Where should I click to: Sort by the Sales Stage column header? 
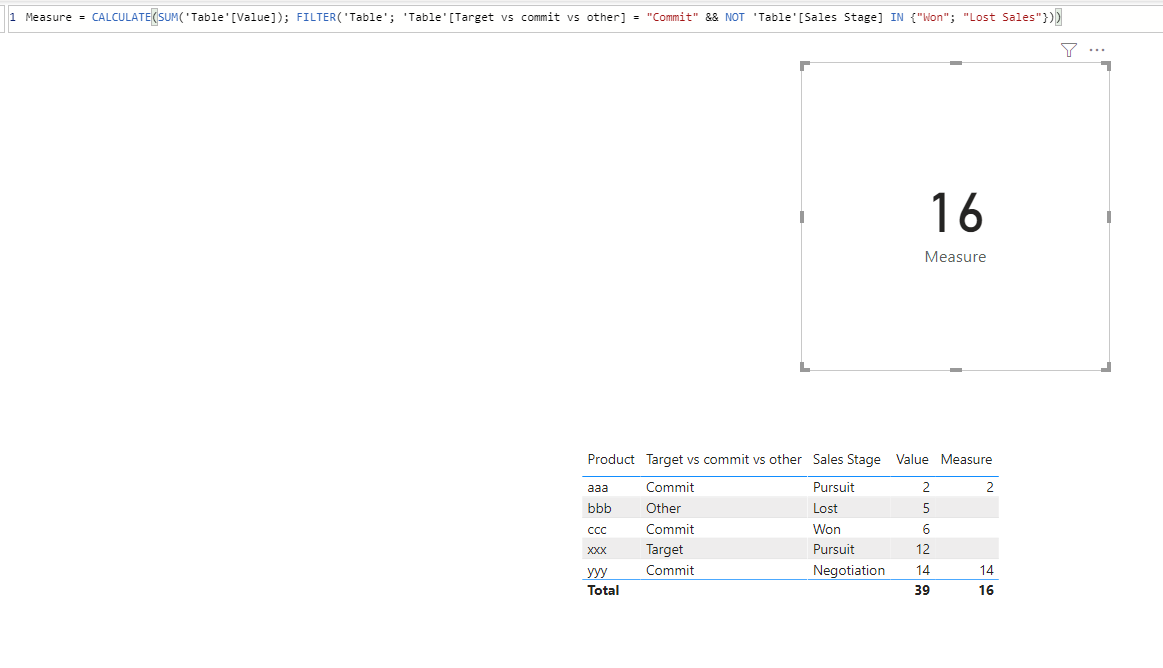tap(846, 460)
